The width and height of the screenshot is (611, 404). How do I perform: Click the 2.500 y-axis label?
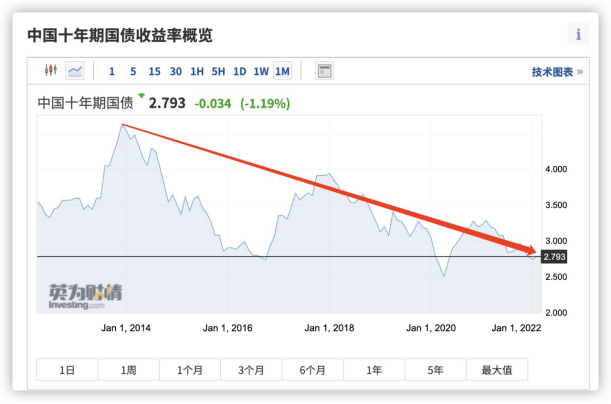pos(556,277)
